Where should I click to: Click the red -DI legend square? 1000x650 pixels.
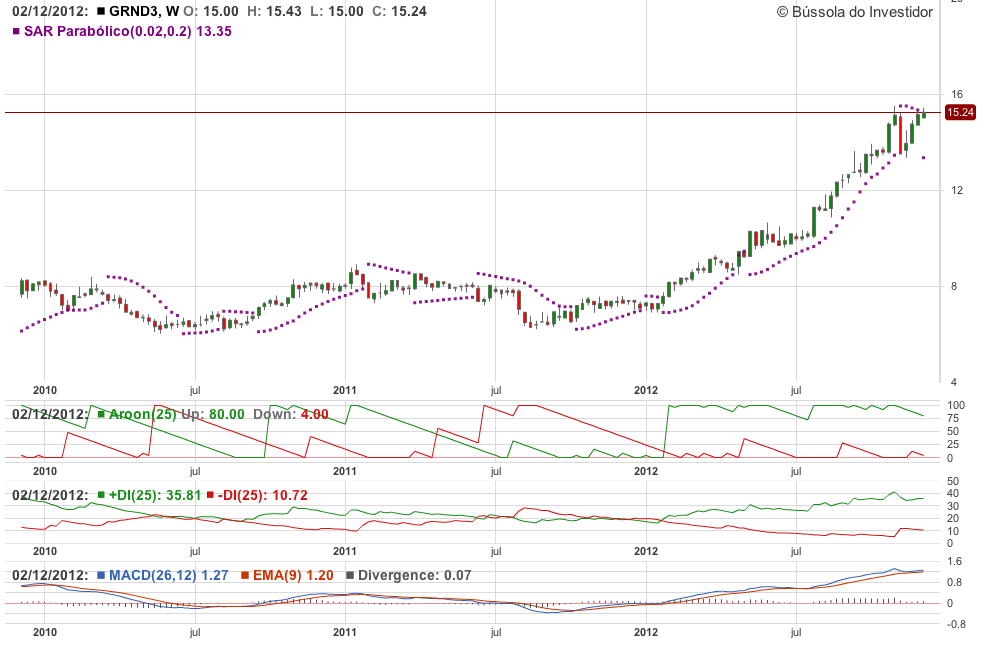point(210,495)
